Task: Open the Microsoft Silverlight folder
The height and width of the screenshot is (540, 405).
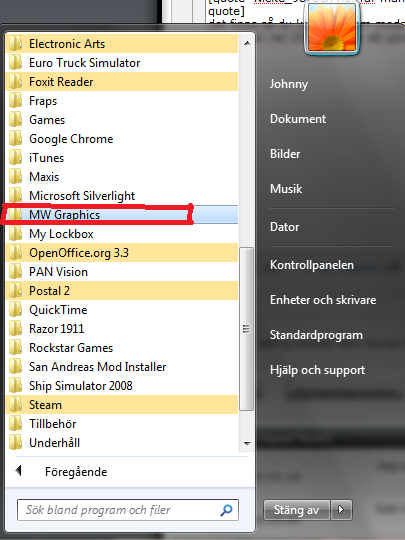Action: pos(122,196)
